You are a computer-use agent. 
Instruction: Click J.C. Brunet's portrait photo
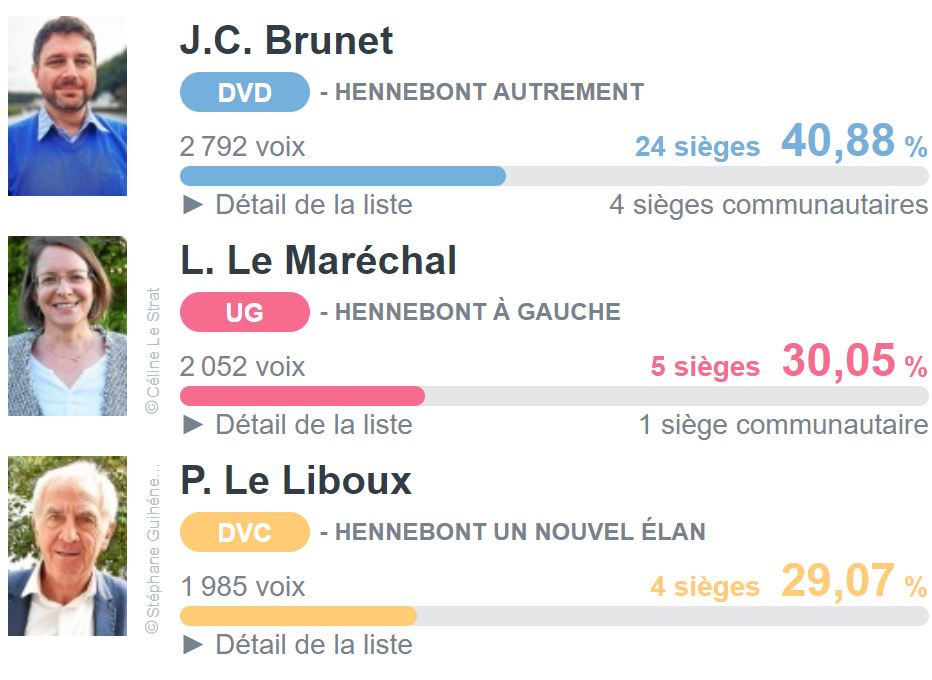coord(67,106)
